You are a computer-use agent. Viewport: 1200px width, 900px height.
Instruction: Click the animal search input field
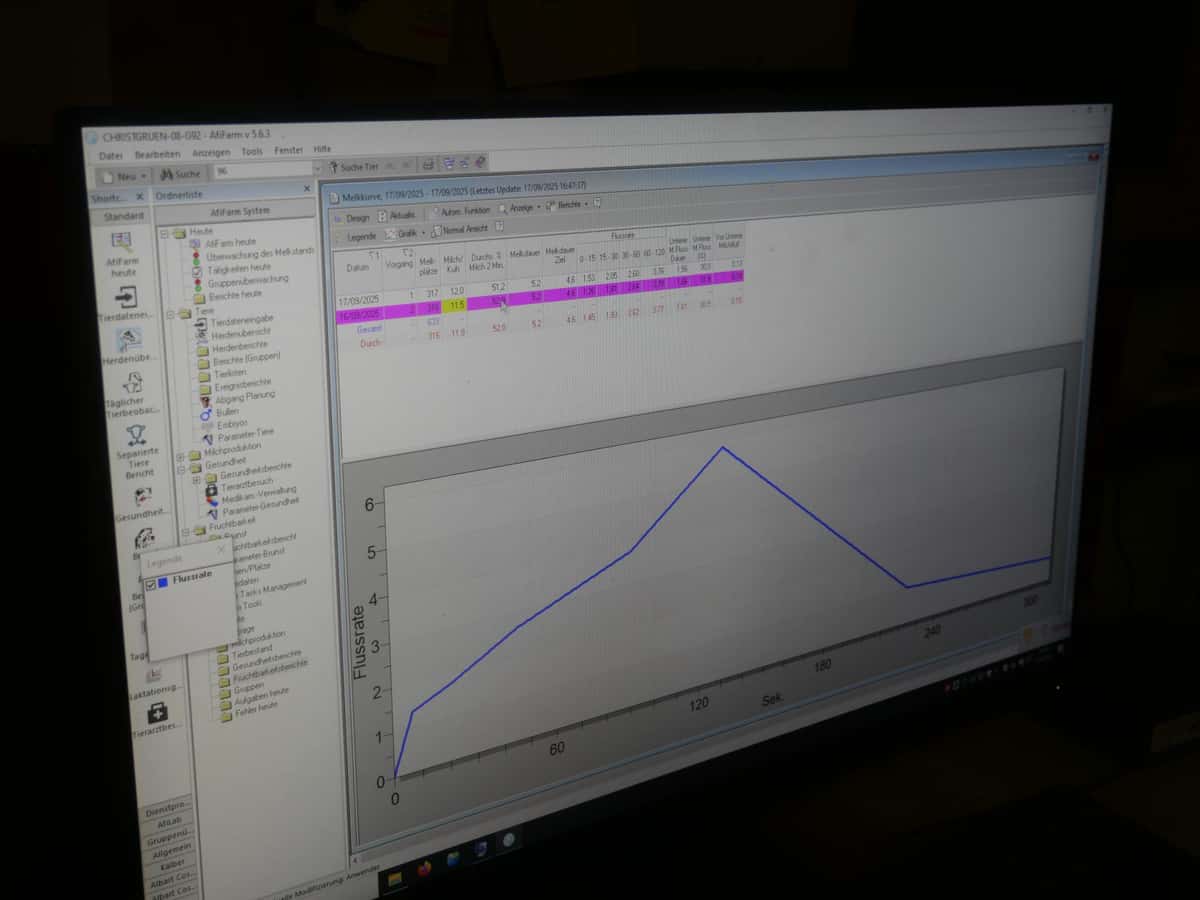click(x=262, y=171)
